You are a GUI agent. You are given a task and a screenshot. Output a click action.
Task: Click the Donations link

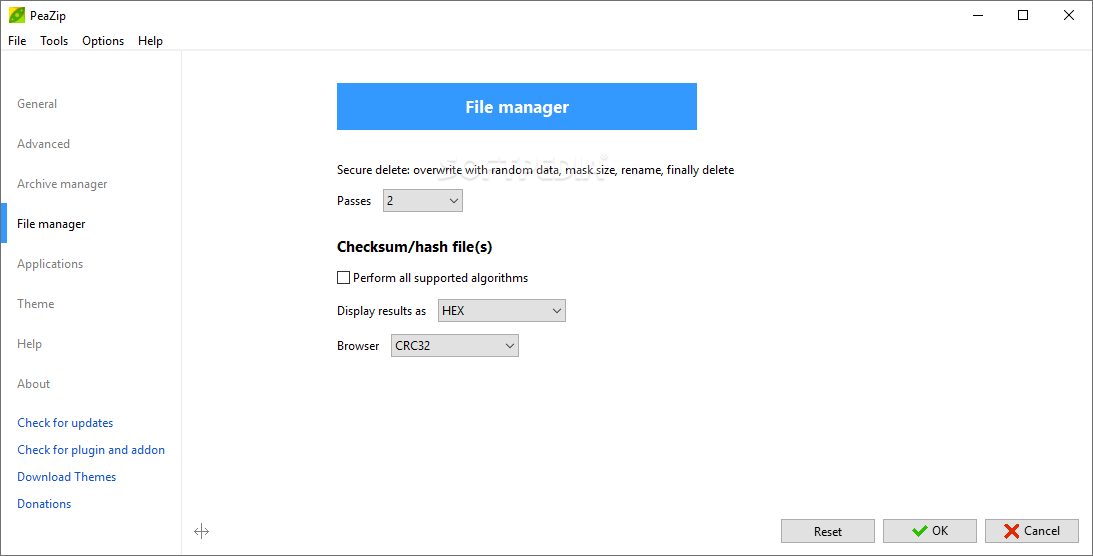tap(44, 504)
